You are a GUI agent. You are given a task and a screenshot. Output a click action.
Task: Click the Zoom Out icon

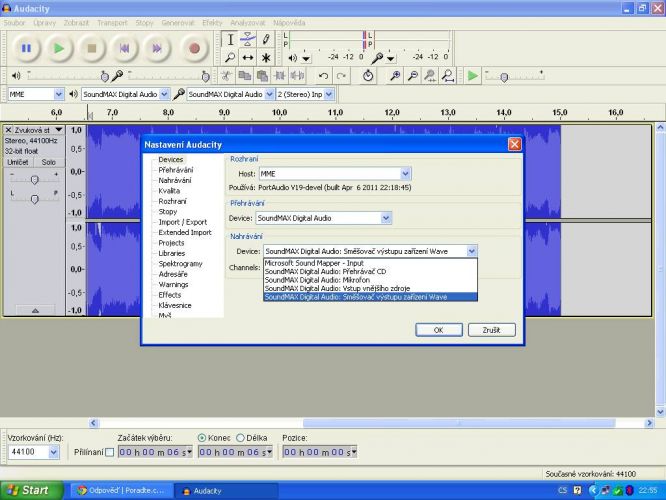click(x=412, y=76)
